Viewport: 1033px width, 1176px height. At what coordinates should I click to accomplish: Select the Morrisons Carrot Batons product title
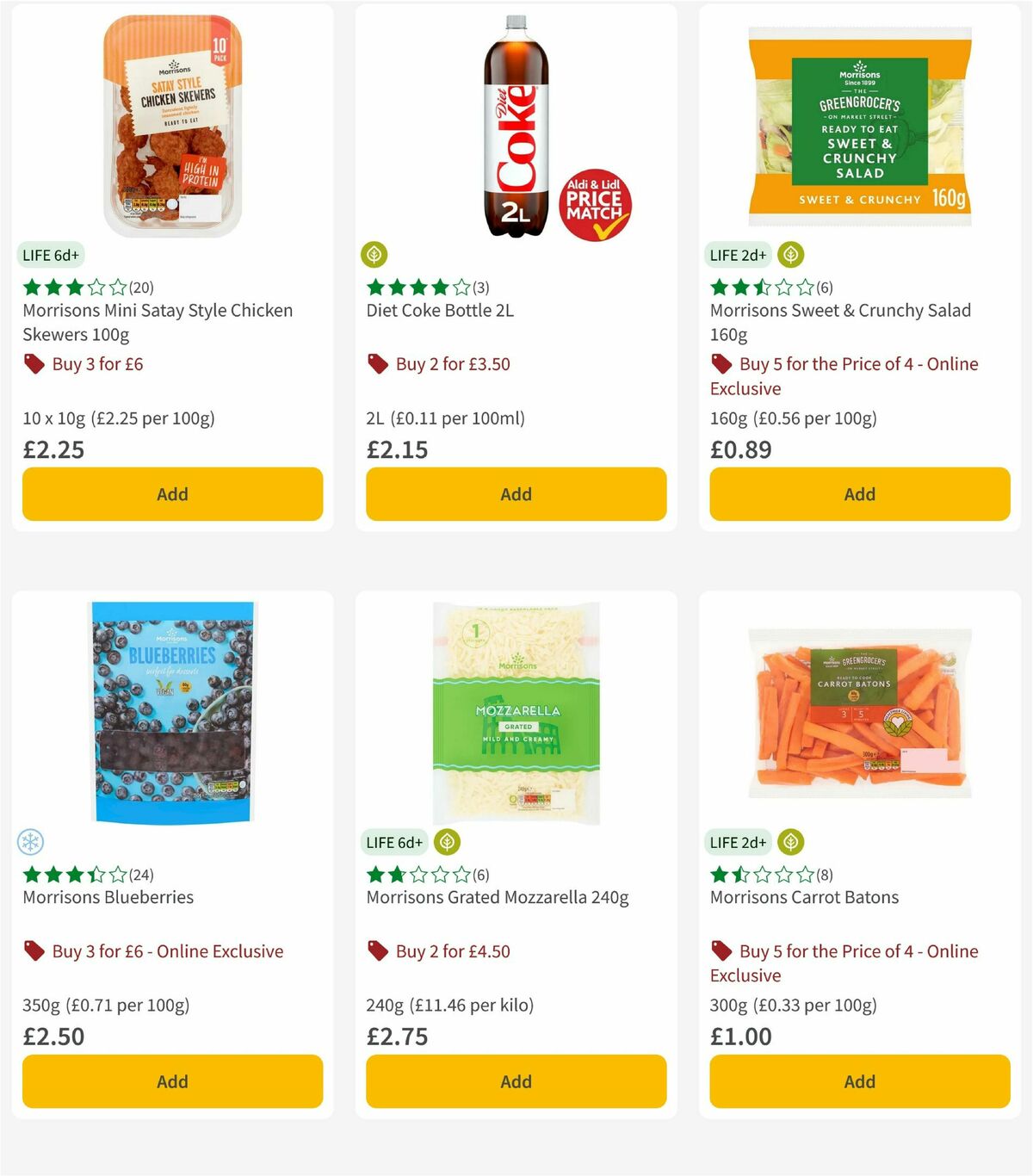pos(804,897)
